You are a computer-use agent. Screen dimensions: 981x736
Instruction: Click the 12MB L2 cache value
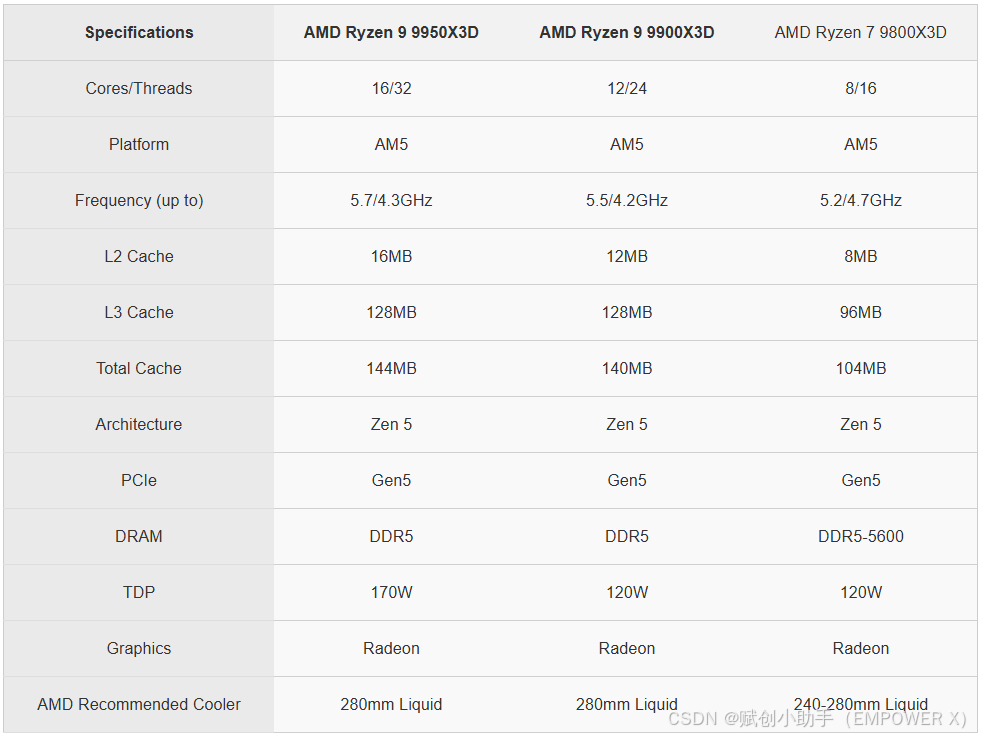coord(627,257)
